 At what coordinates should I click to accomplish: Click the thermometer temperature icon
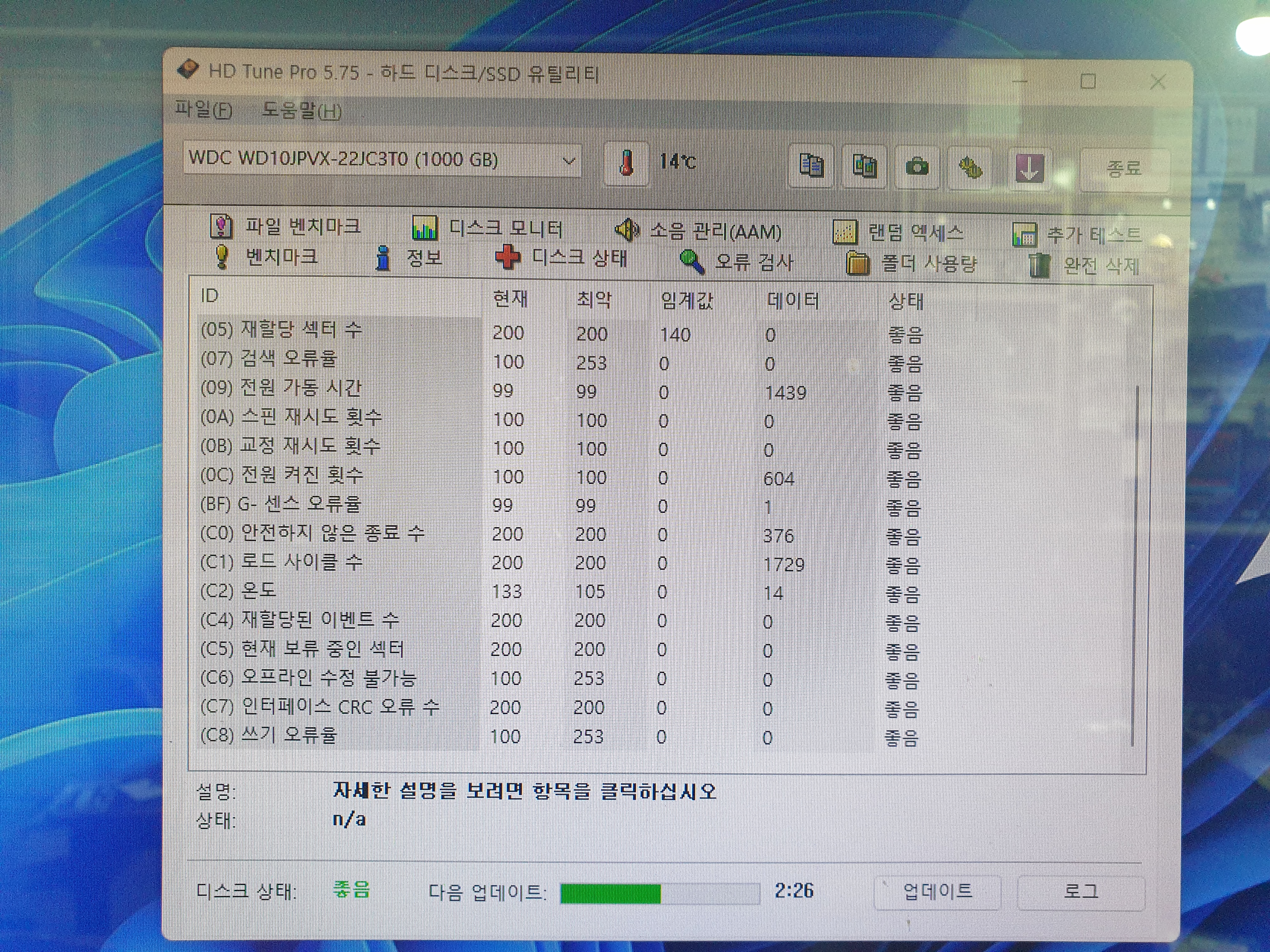click(x=626, y=164)
